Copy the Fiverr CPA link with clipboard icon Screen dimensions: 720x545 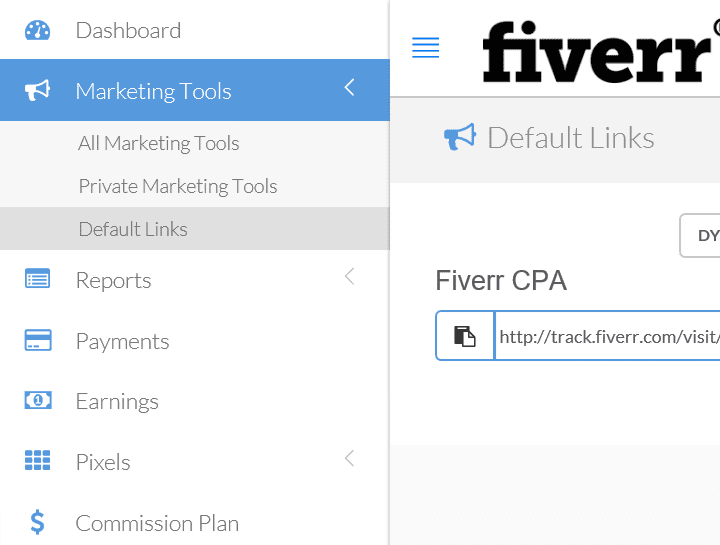[x=465, y=336]
